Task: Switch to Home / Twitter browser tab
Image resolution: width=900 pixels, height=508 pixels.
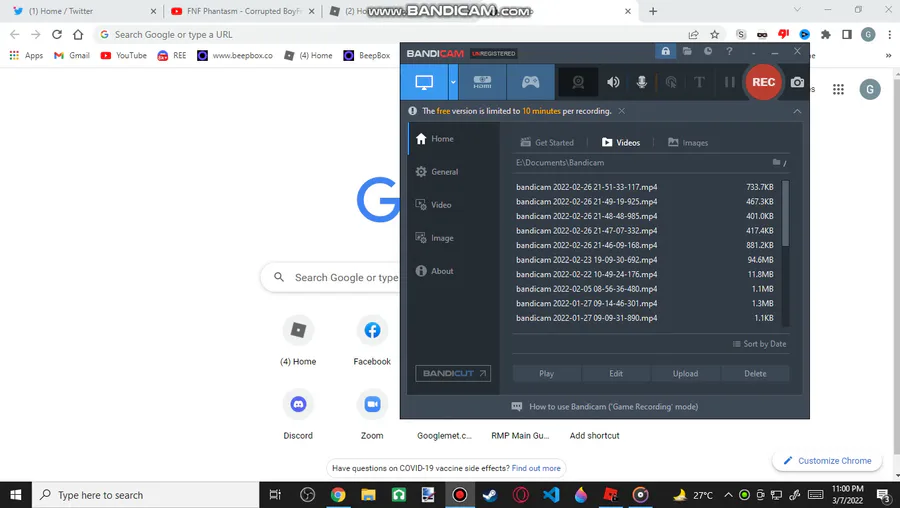Action: 82,11
